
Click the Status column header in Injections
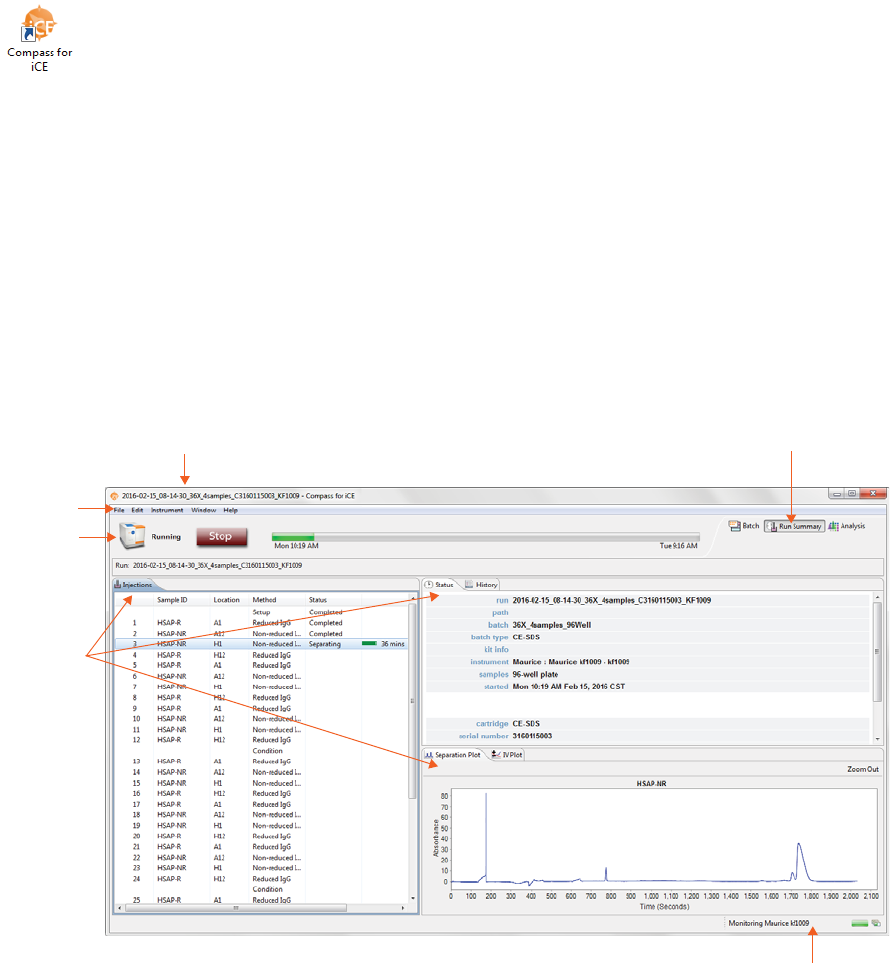coord(318,600)
